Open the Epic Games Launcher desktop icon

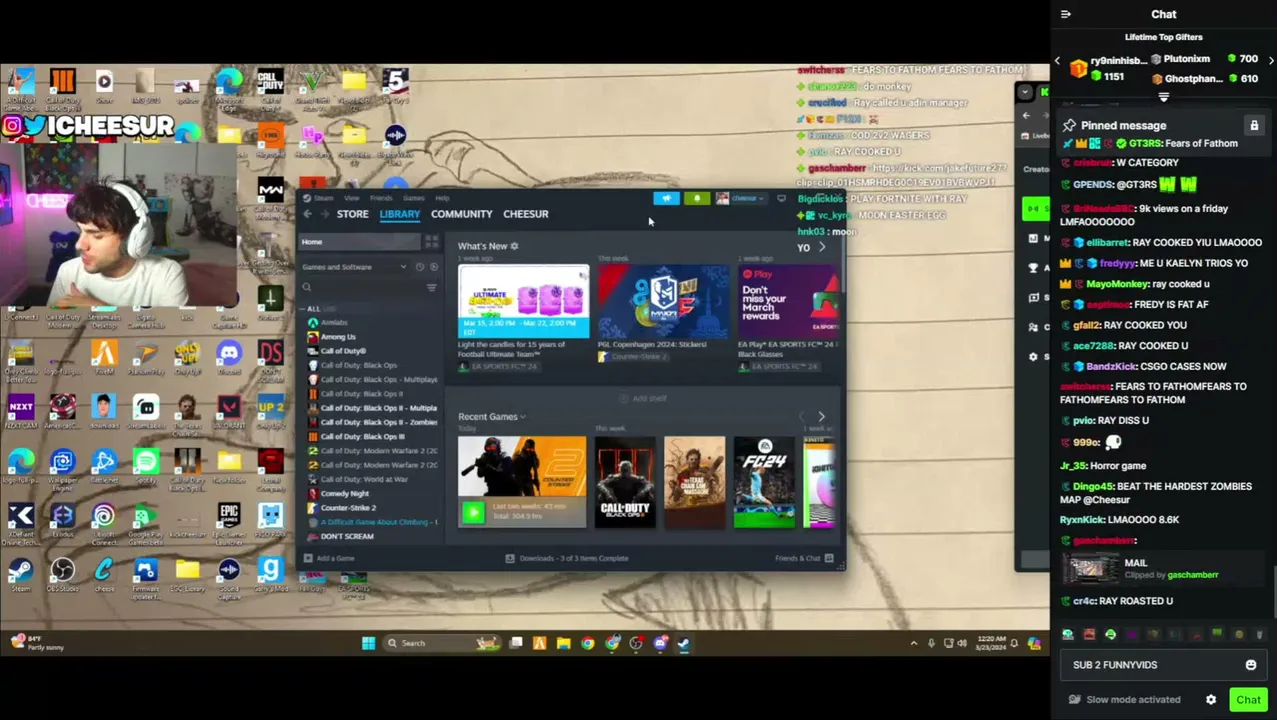[x=229, y=518]
